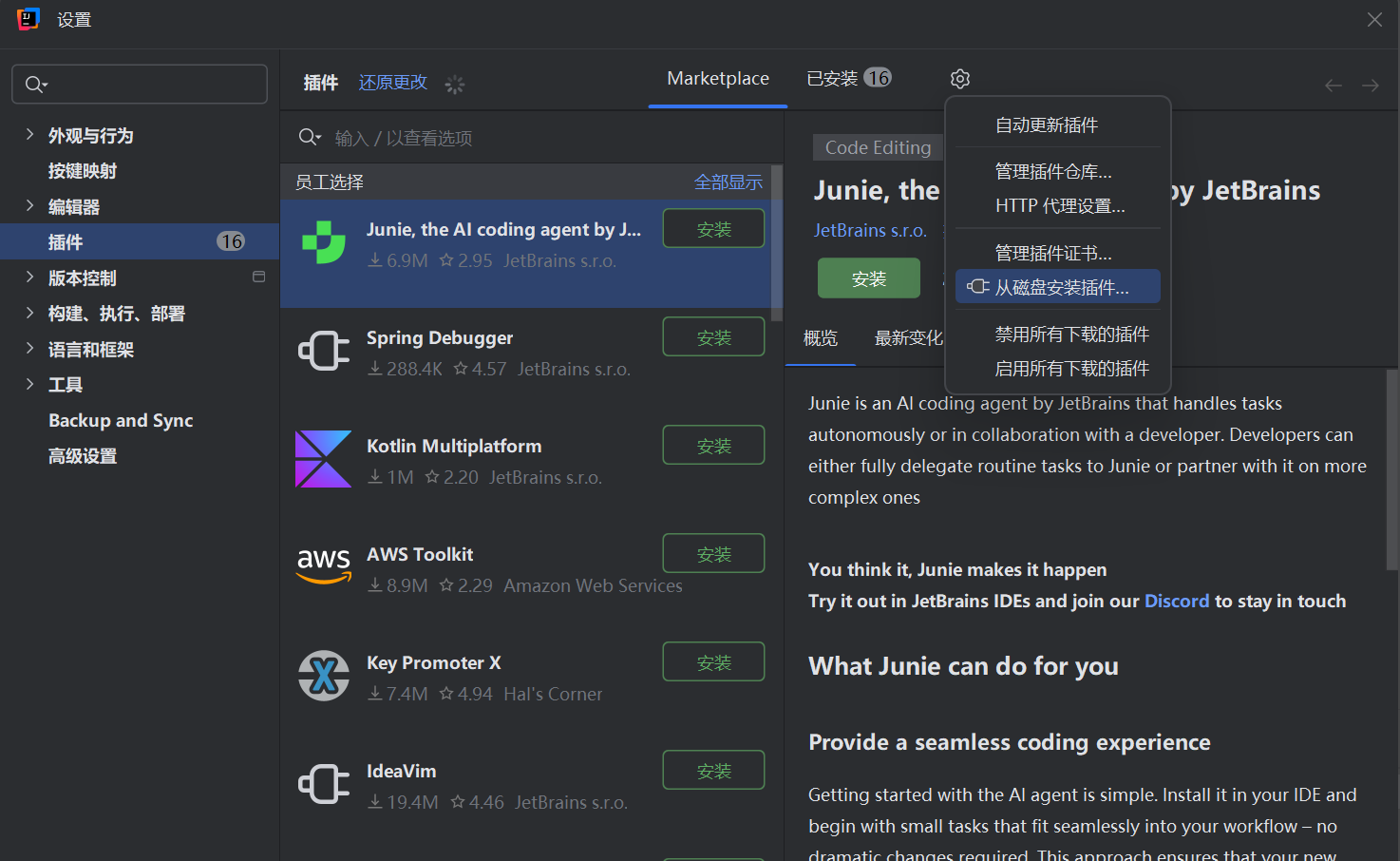Install the Kotlin Multiplatform plugin
Image resolution: width=1400 pixels, height=861 pixels.
point(713,446)
